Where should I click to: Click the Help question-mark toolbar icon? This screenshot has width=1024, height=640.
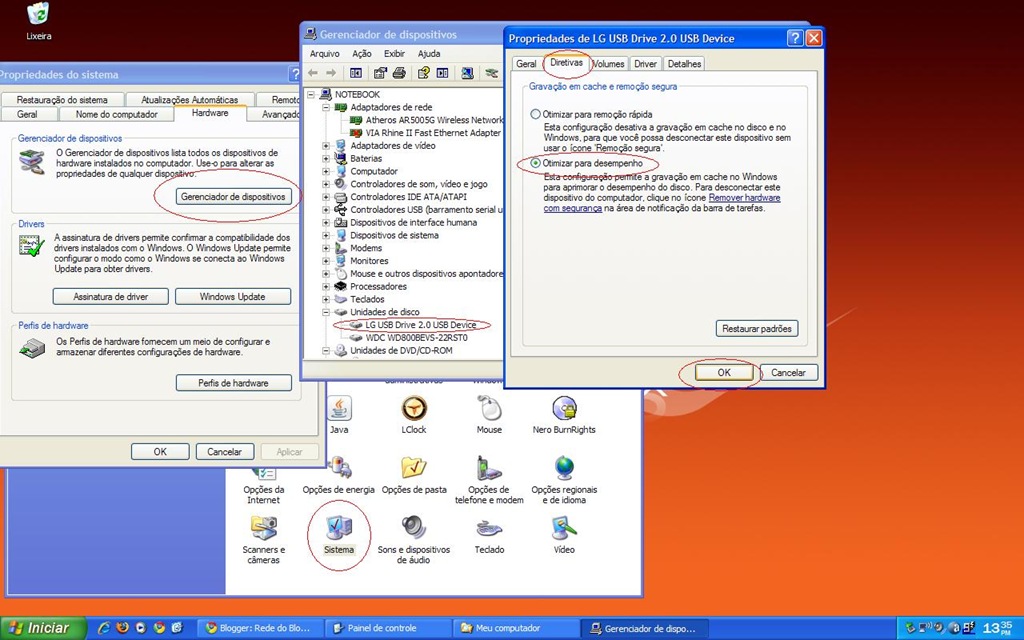pyautogui.click(x=423, y=73)
